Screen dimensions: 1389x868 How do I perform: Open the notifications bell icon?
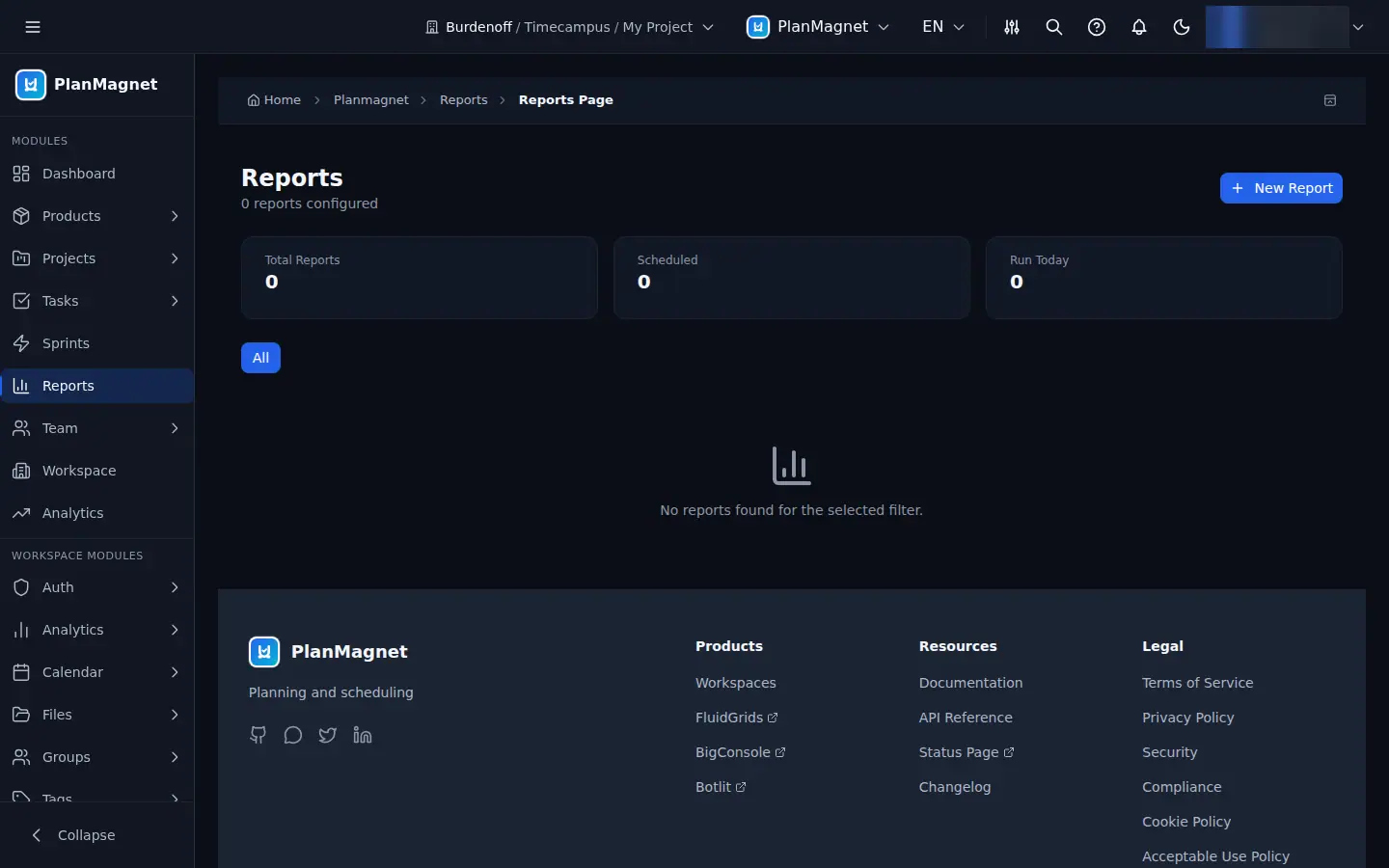1139,27
